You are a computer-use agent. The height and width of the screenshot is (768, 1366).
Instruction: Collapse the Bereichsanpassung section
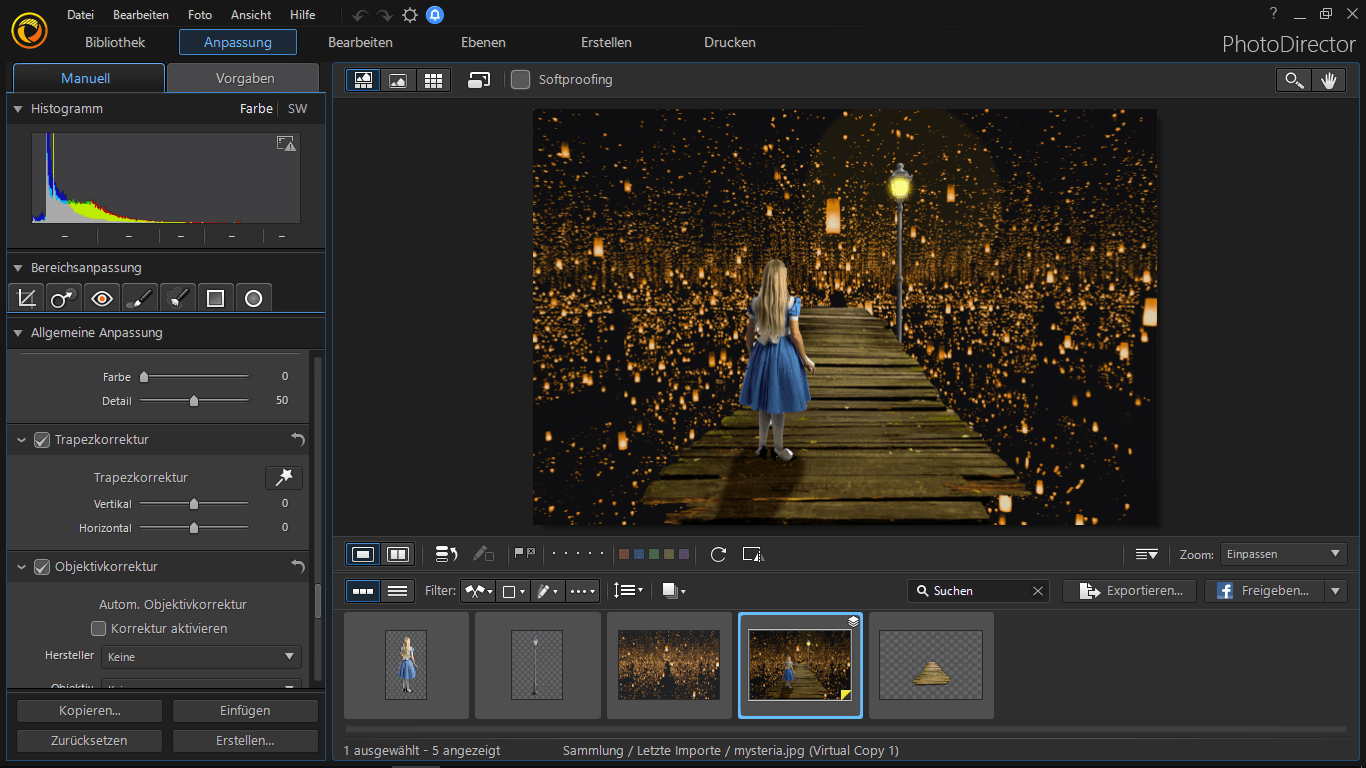[18, 268]
